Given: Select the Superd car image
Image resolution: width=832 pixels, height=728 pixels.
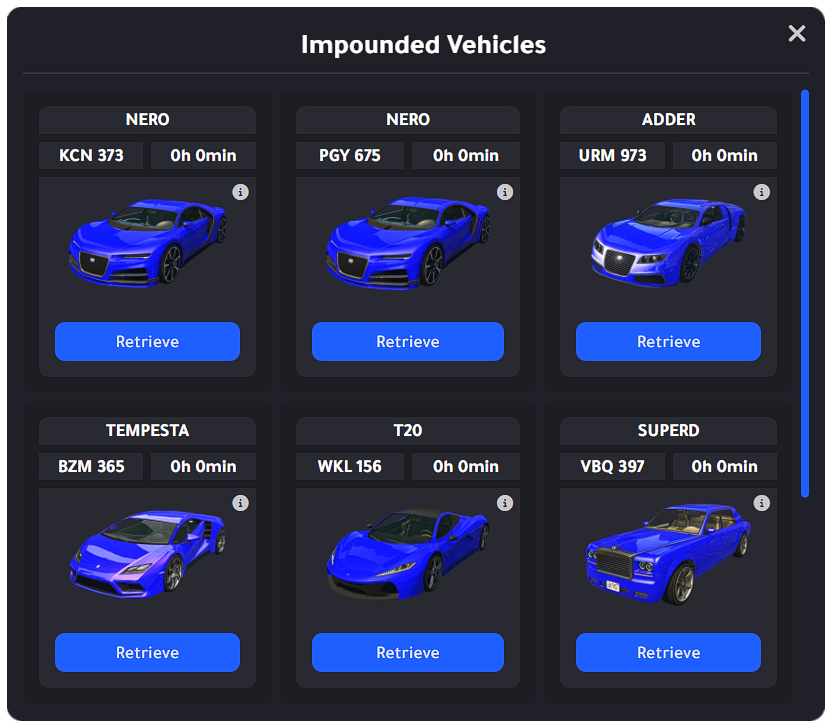Looking at the screenshot, I should (x=668, y=555).
